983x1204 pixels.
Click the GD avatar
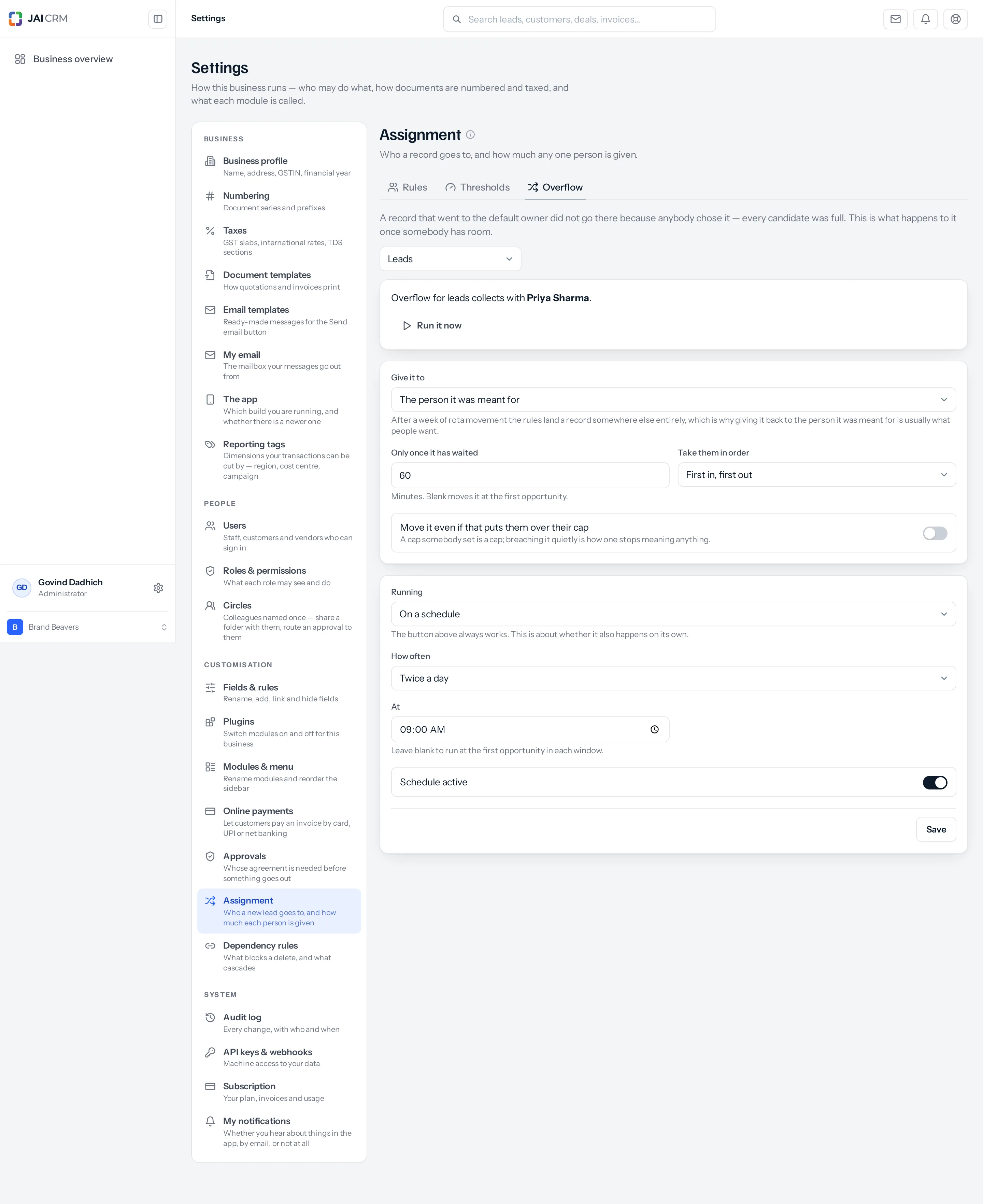(22, 588)
